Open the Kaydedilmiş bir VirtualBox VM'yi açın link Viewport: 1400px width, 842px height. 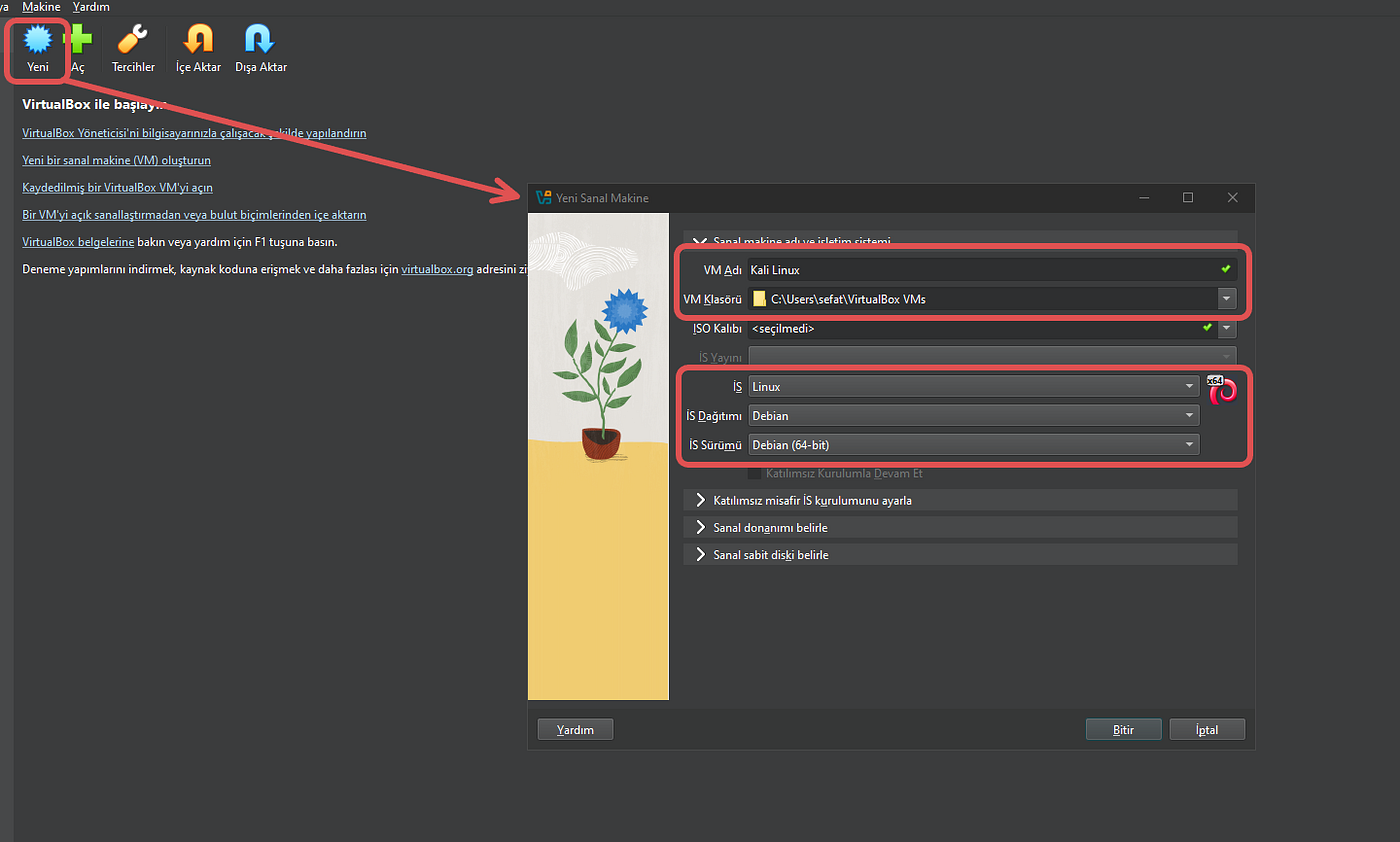coord(117,187)
